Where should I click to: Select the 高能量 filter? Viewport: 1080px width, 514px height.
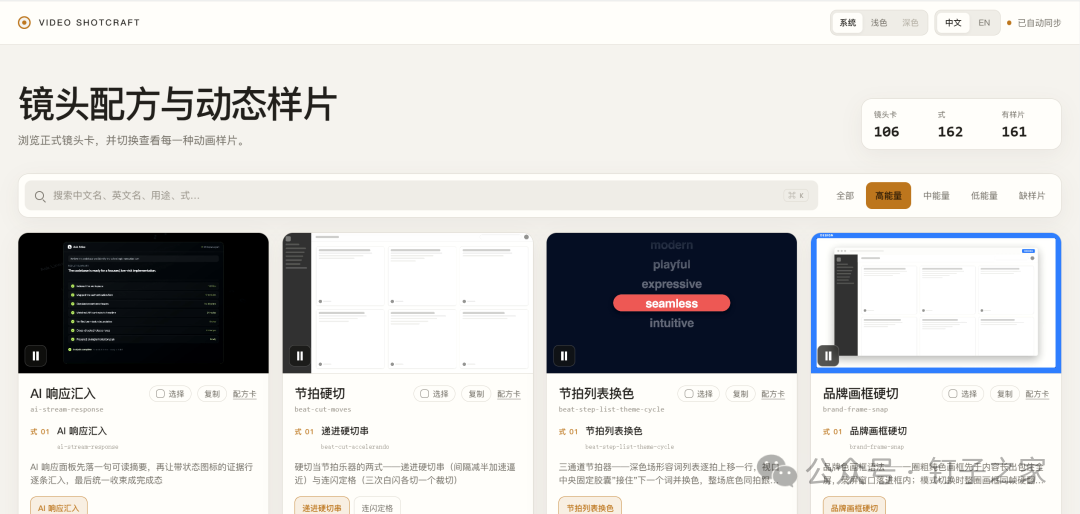click(x=889, y=196)
